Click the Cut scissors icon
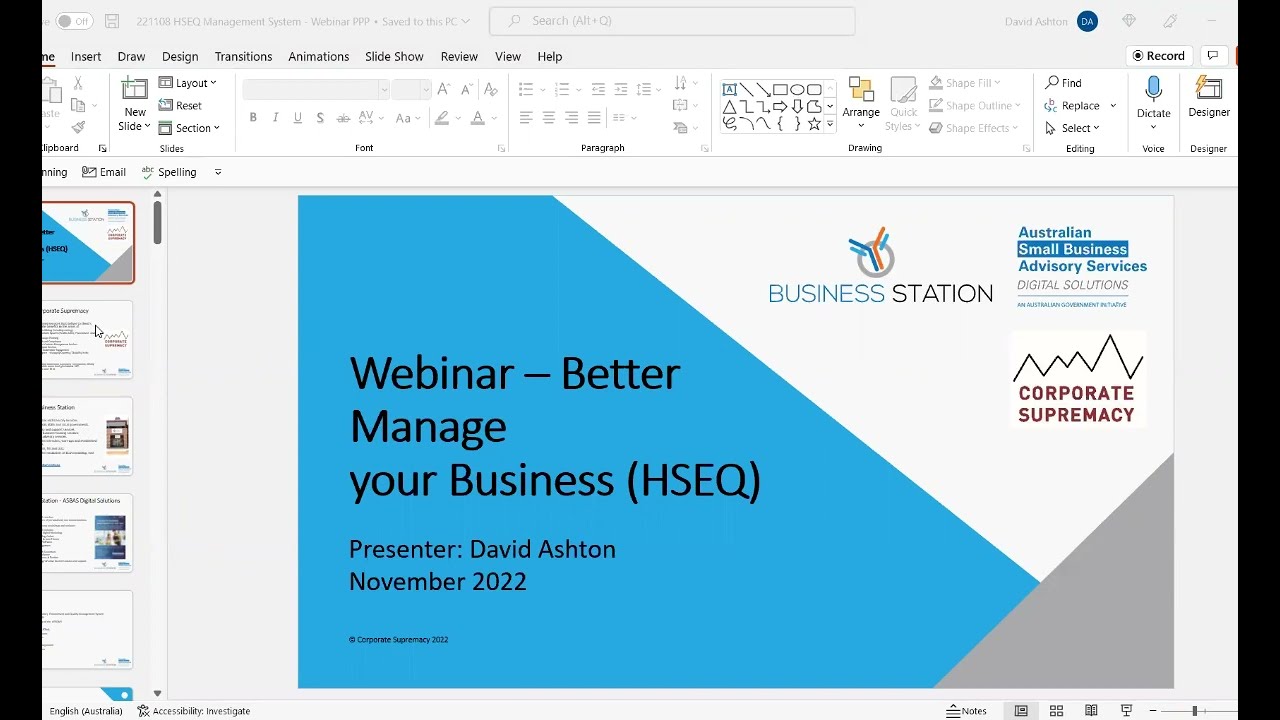Screen dimensions: 1280x720 [78, 84]
